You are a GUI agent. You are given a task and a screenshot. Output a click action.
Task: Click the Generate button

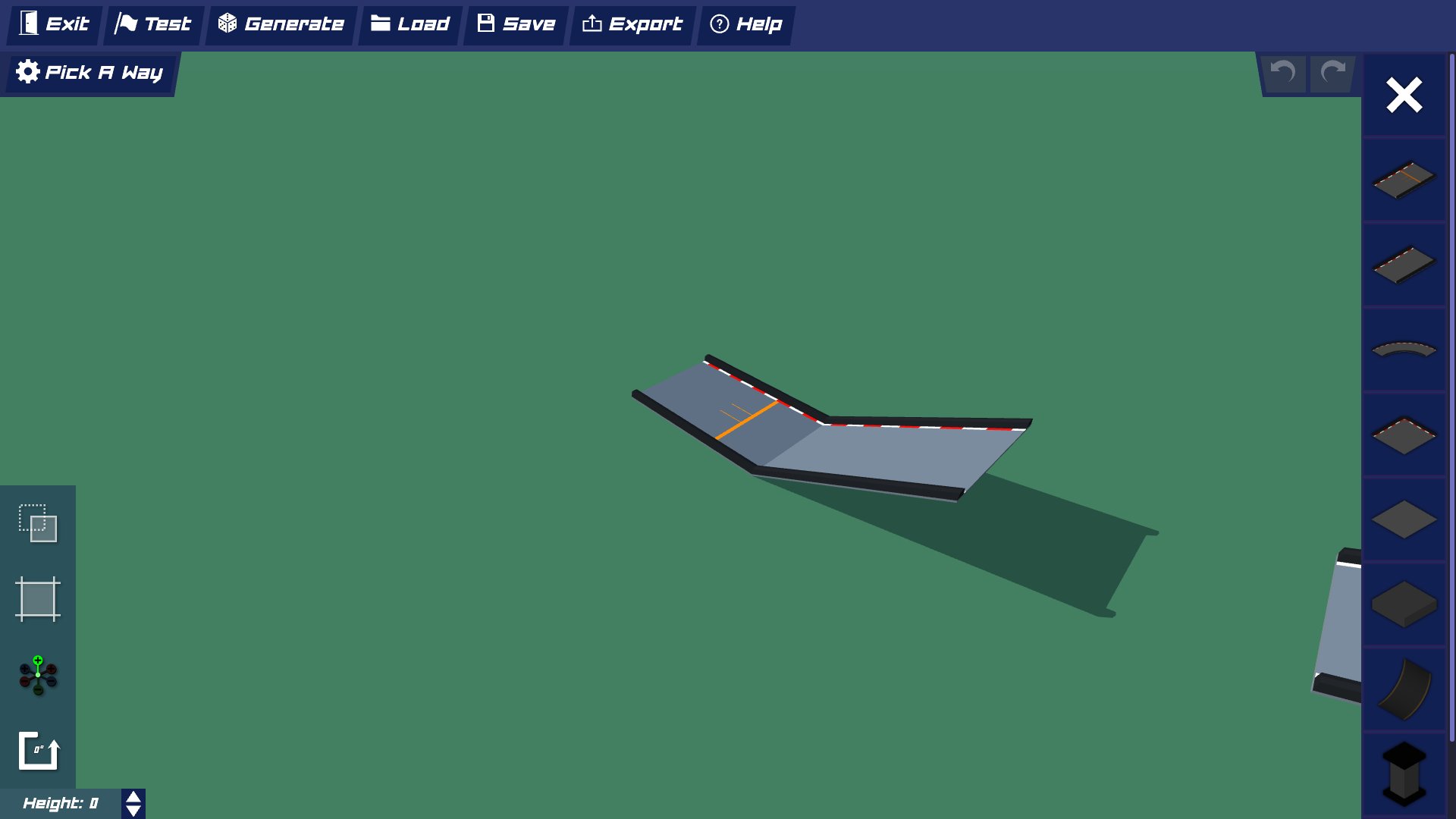click(281, 24)
